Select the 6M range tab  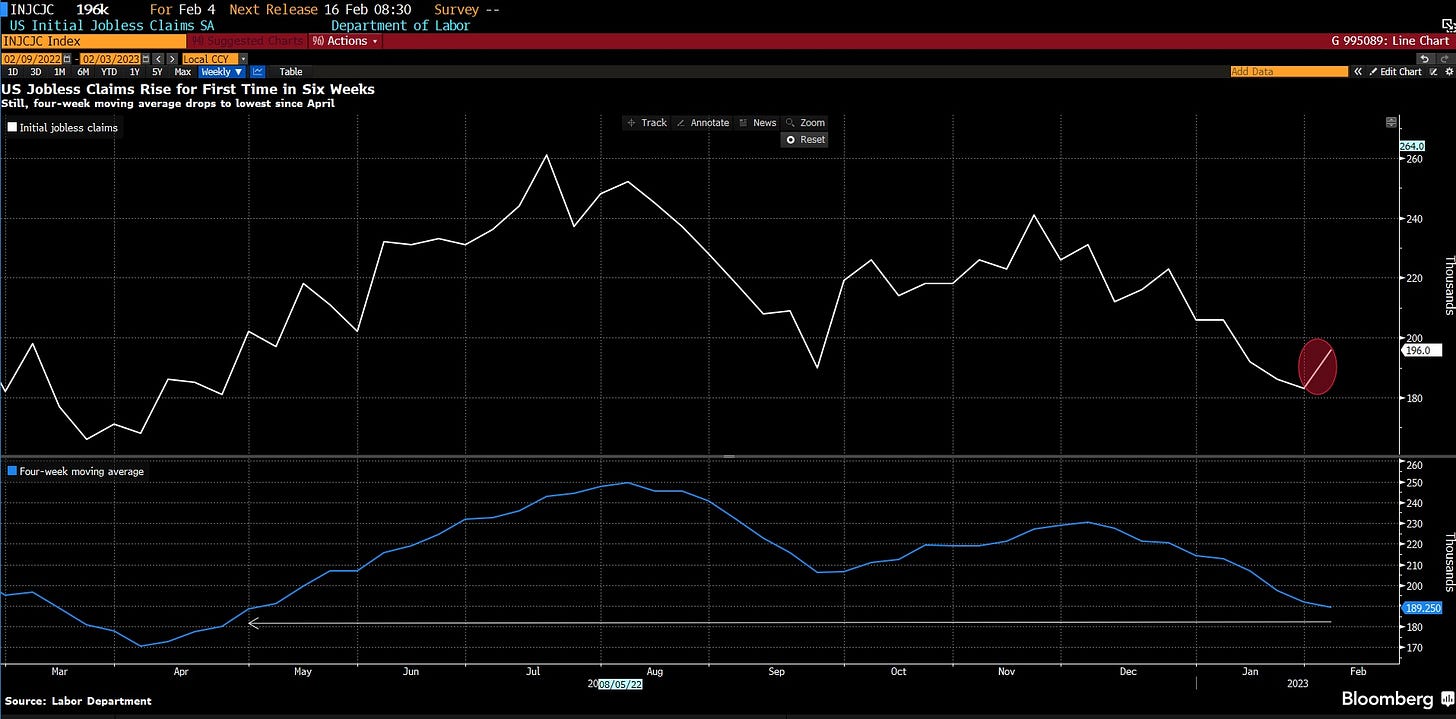coord(83,72)
